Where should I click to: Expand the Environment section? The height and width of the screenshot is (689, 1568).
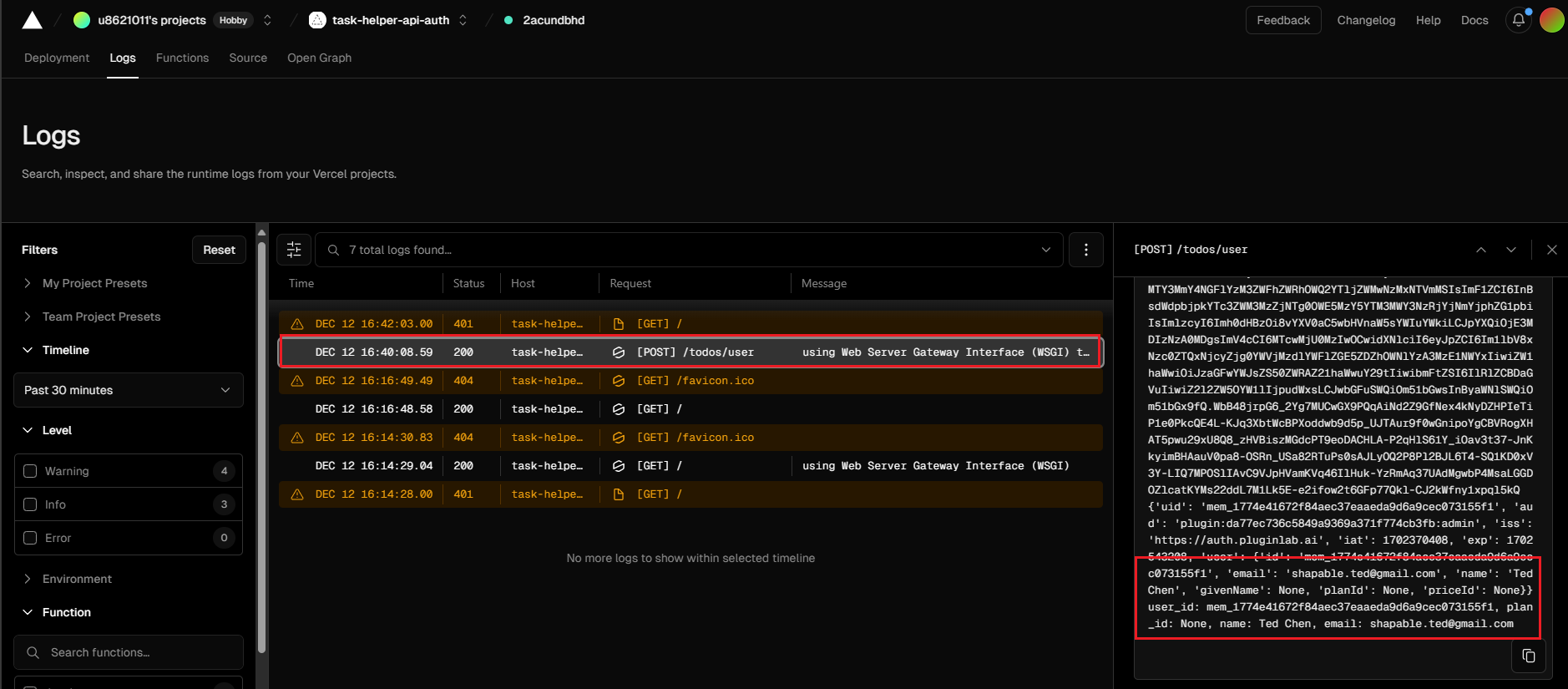click(x=67, y=579)
